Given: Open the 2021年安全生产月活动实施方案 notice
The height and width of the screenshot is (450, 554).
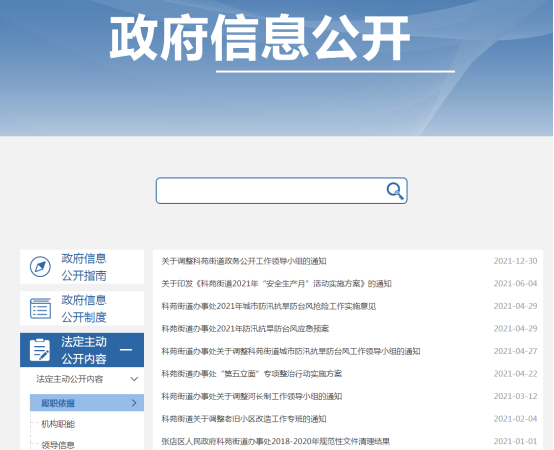Looking at the screenshot, I should (x=277, y=284).
